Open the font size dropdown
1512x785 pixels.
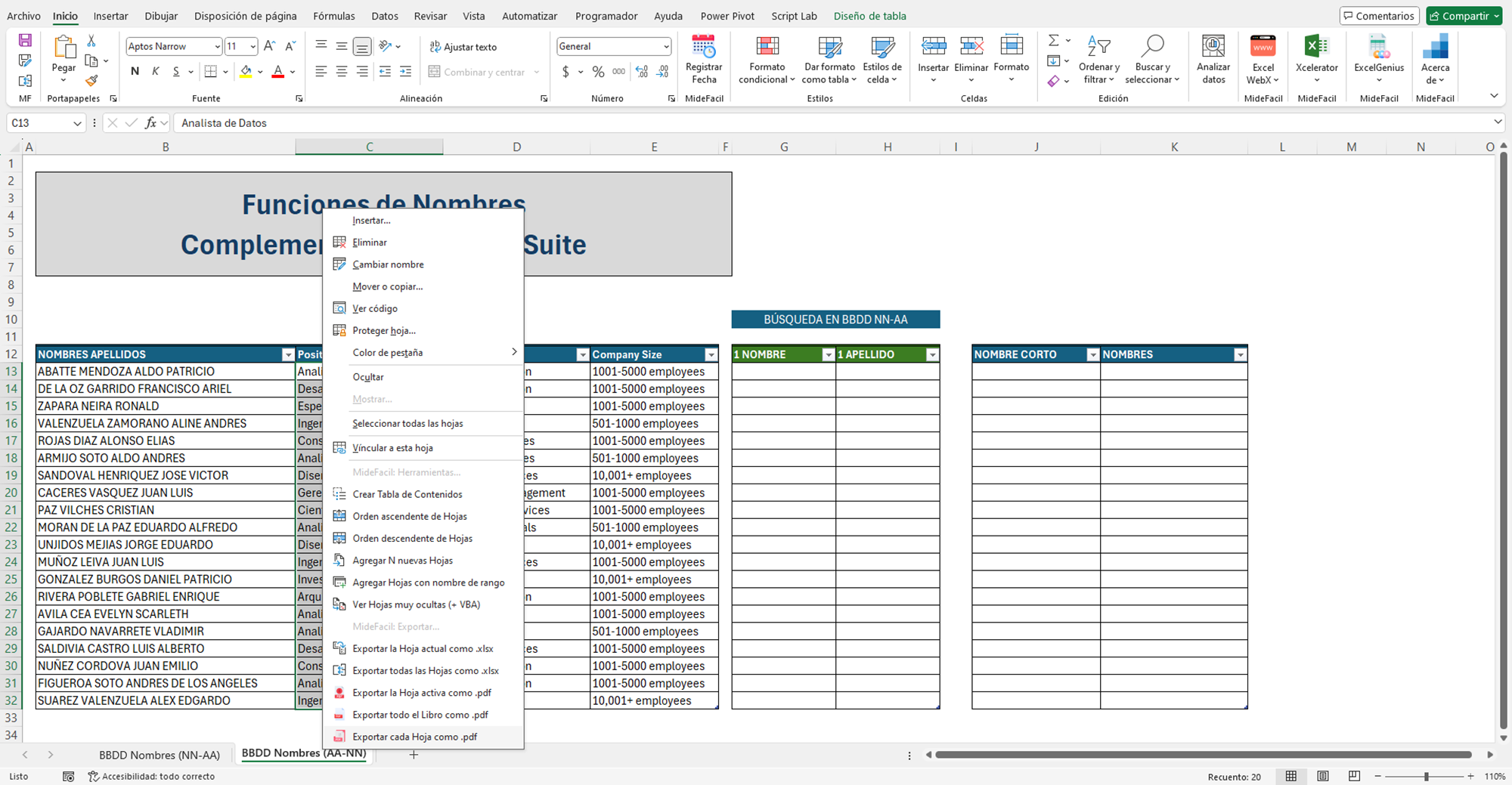[x=253, y=47]
